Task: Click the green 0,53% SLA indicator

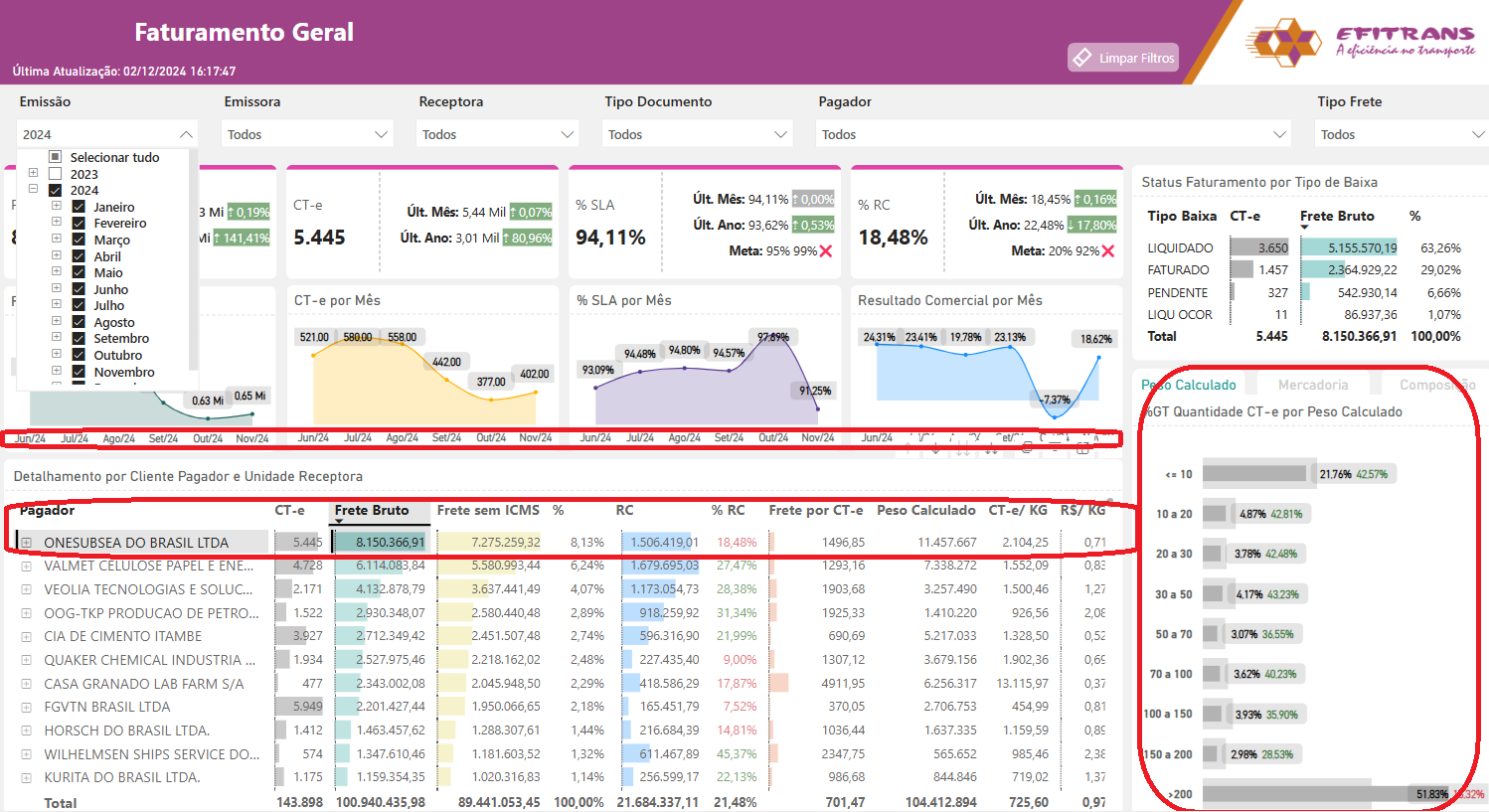Action: coord(814,226)
